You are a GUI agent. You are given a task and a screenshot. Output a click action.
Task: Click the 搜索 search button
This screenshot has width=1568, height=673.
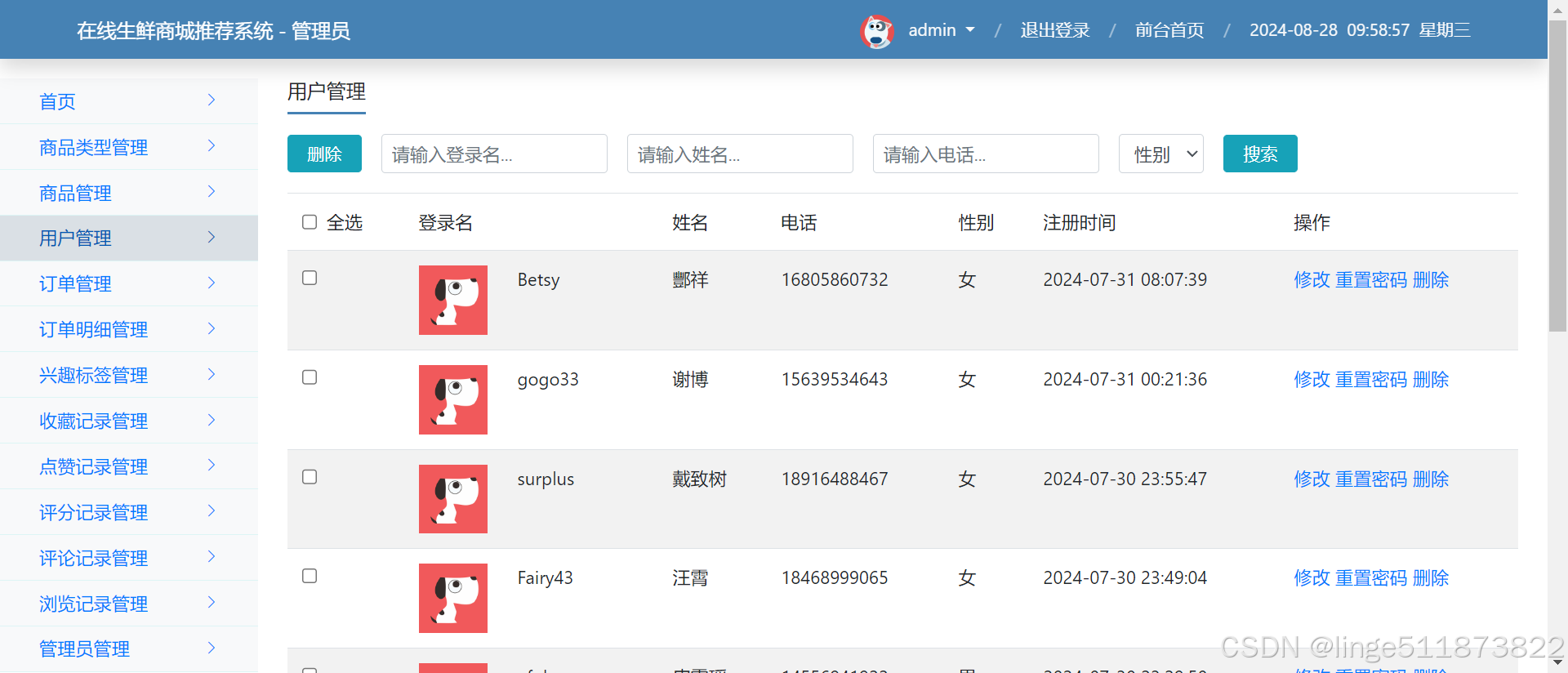coord(1260,154)
